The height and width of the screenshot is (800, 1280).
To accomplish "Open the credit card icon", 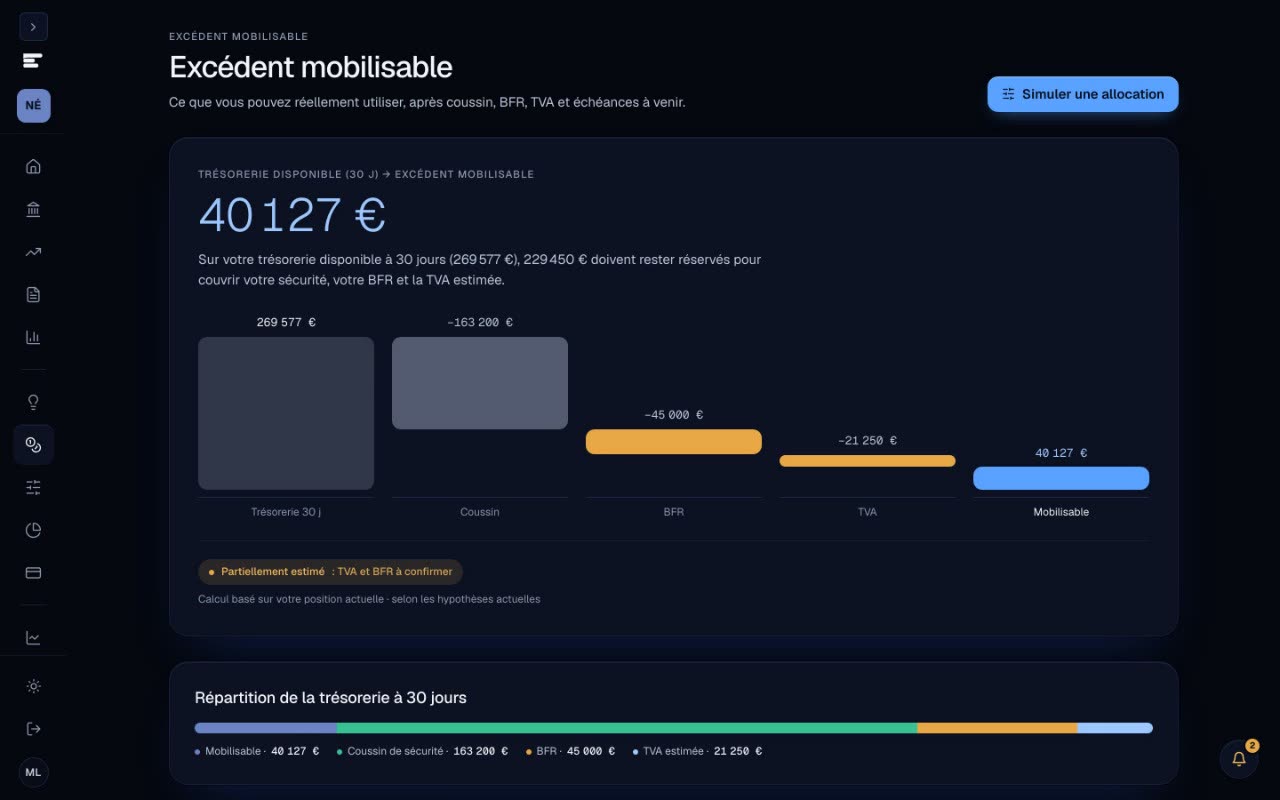I will point(33,573).
